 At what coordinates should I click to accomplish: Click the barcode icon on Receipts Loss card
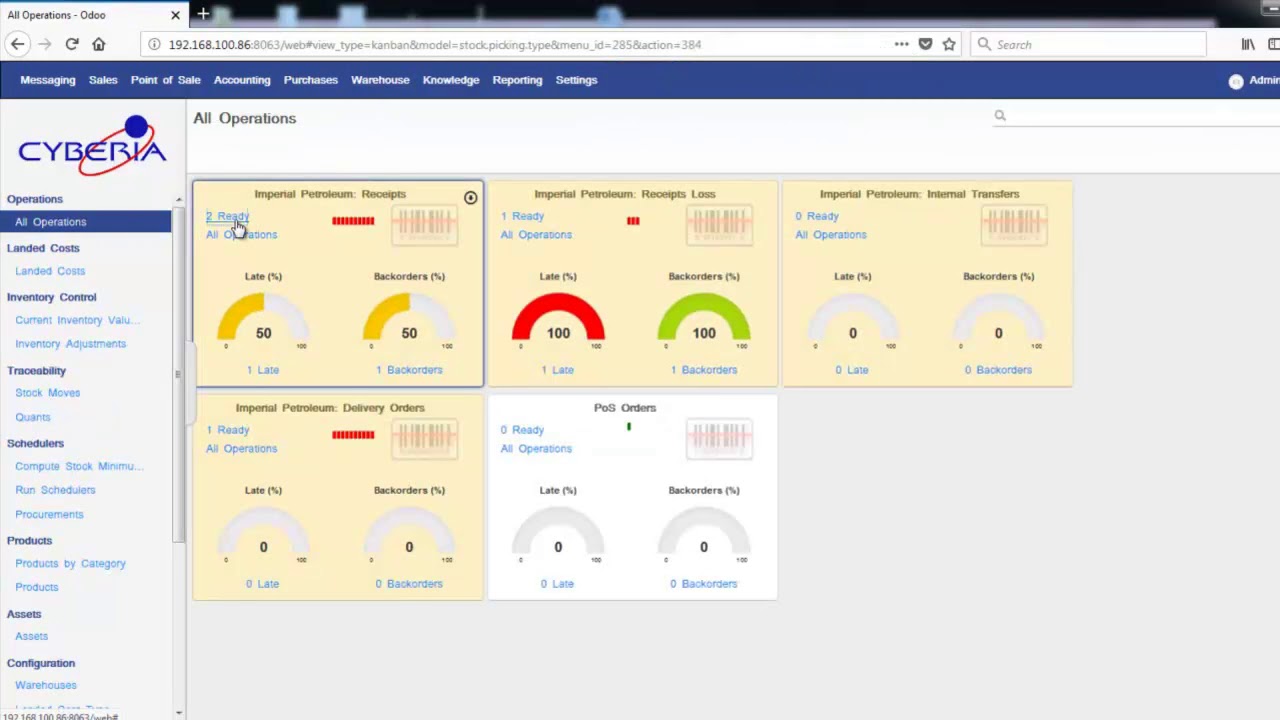(719, 225)
